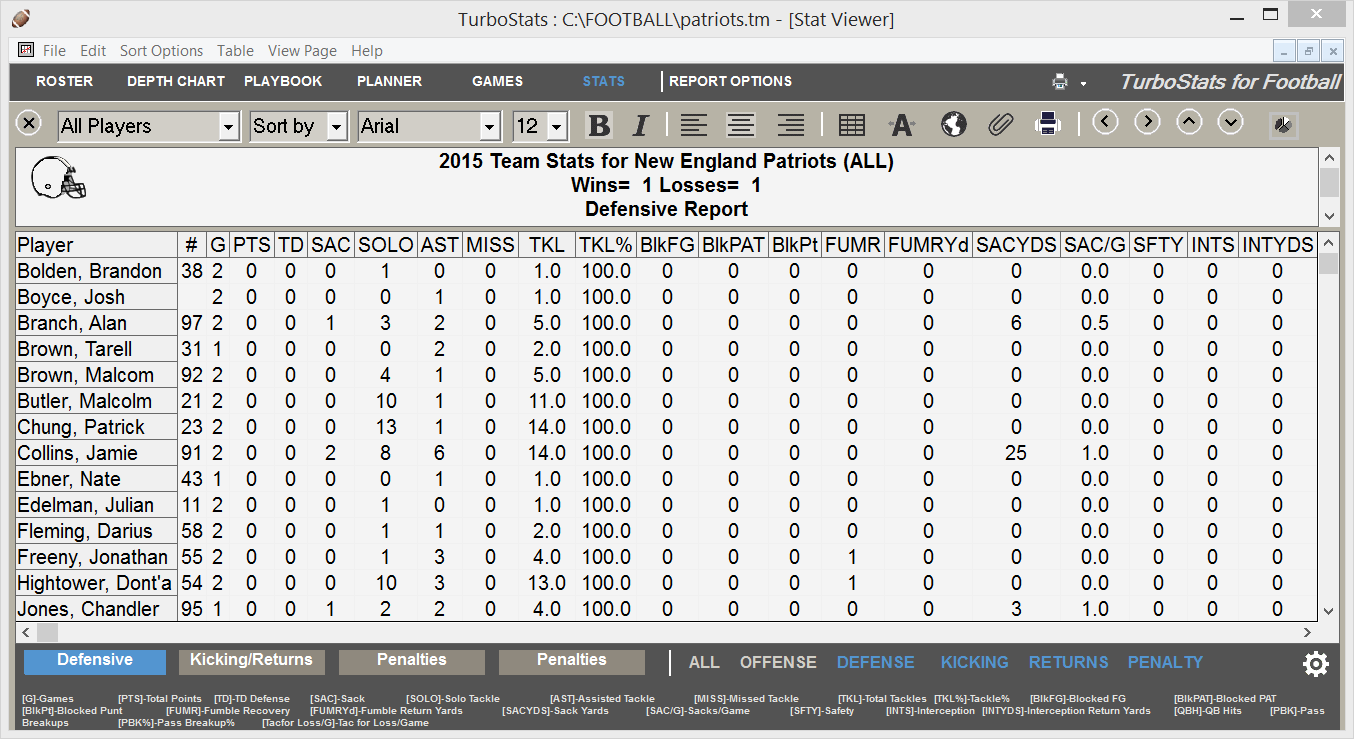1354x739 pixels.
Task: Click the table grid icon
Action: (x=852, y=125)
